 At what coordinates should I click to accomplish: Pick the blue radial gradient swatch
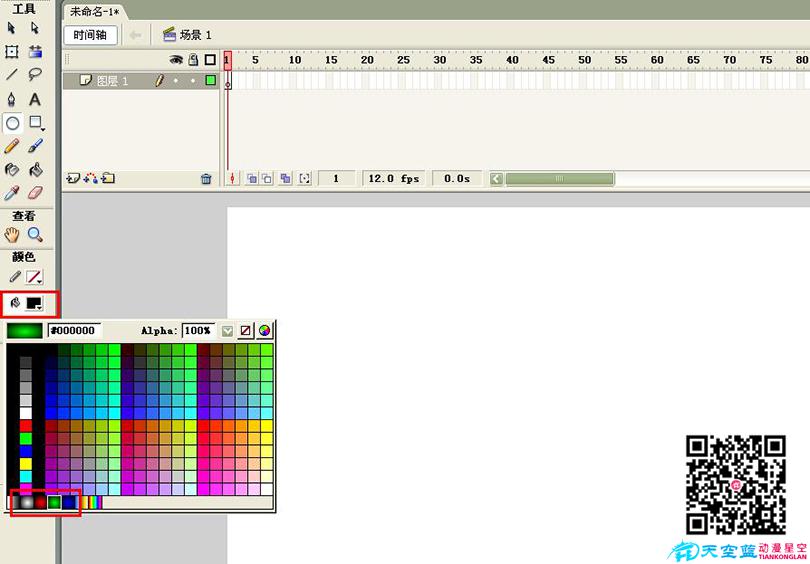pos(68,502)
